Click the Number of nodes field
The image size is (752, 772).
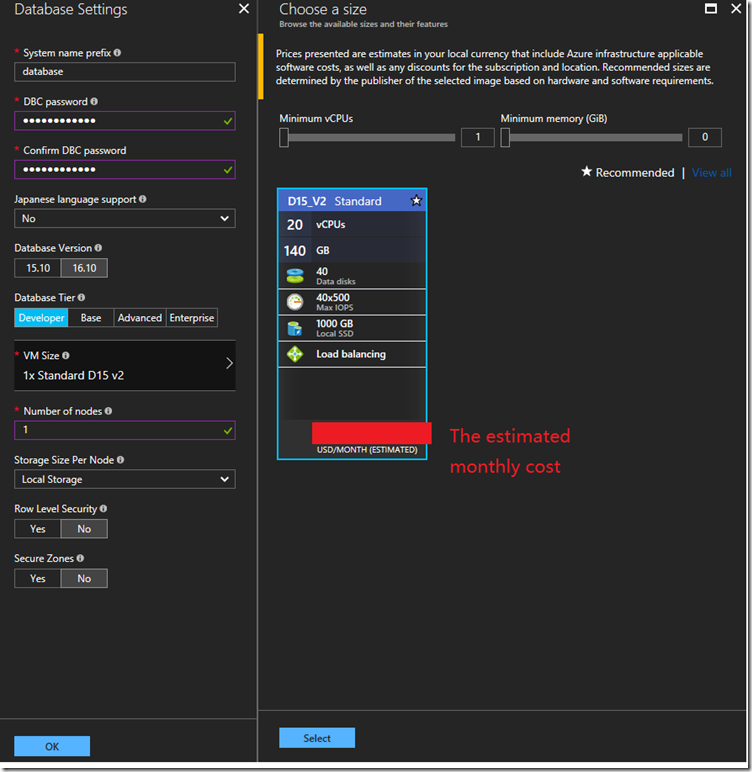(125, 430)
